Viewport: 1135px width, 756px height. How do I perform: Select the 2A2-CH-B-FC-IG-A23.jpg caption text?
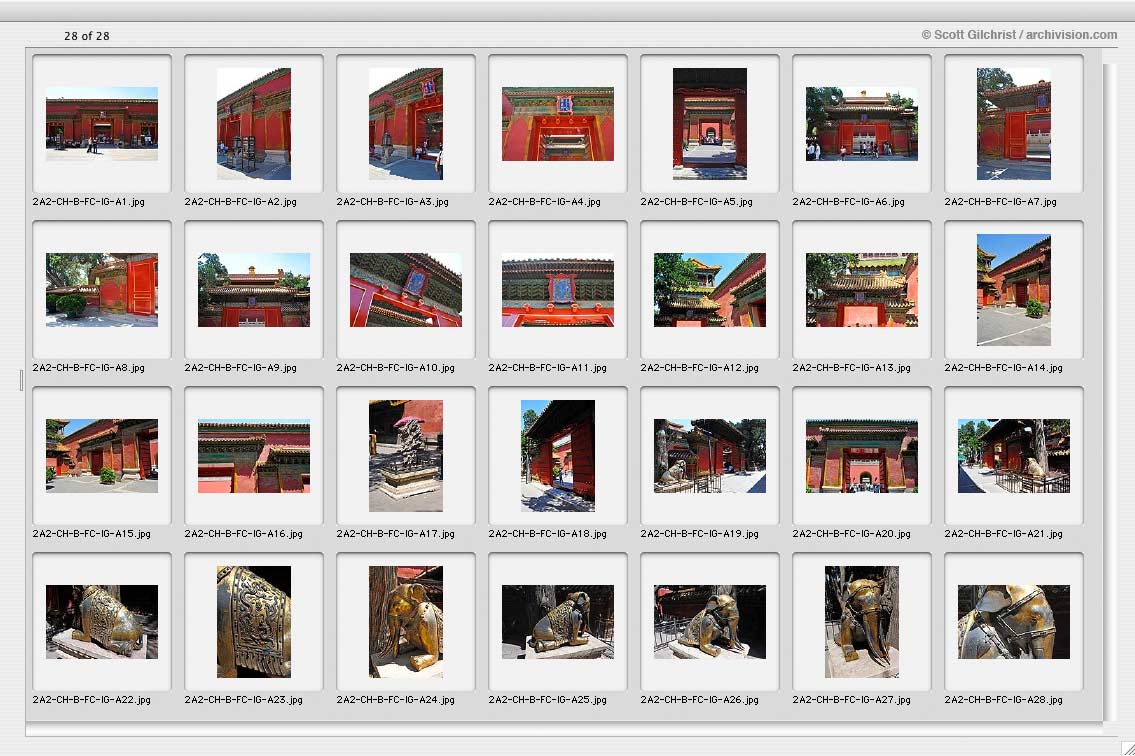(x=244, y=700)
